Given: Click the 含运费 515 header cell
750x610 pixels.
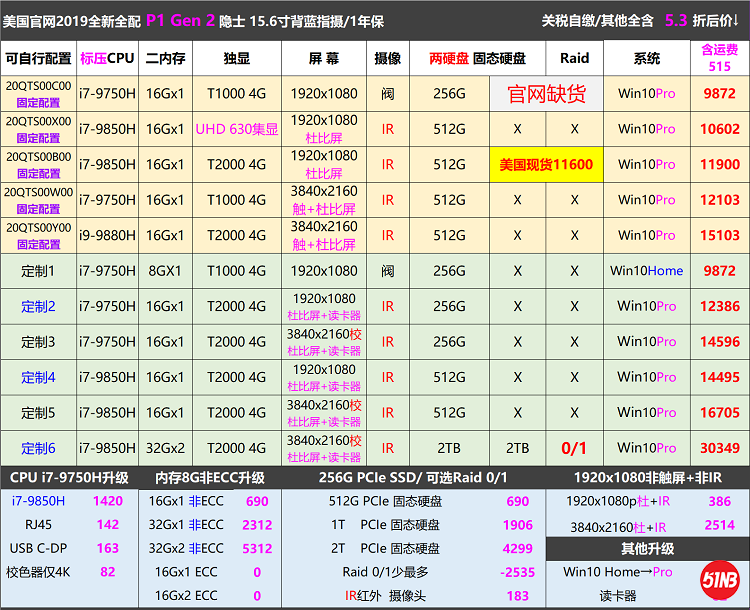Looking at the screenshot, I should 719,58.
